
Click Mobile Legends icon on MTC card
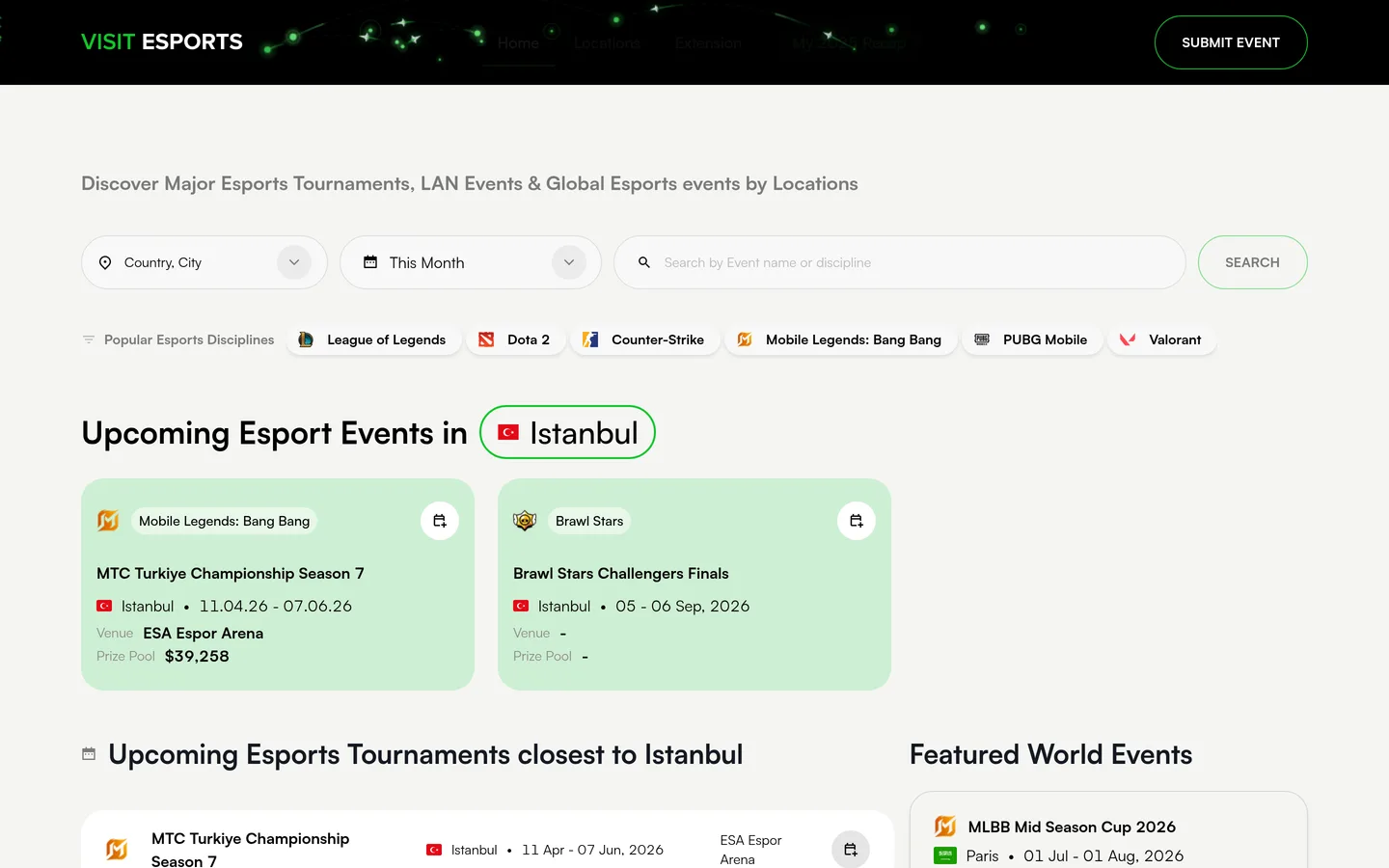[x=108, y=521]
